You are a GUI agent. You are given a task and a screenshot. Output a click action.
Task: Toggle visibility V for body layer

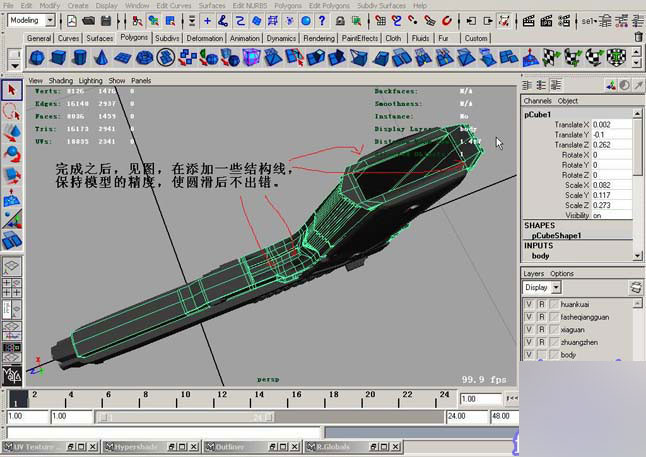pos(529,355)
